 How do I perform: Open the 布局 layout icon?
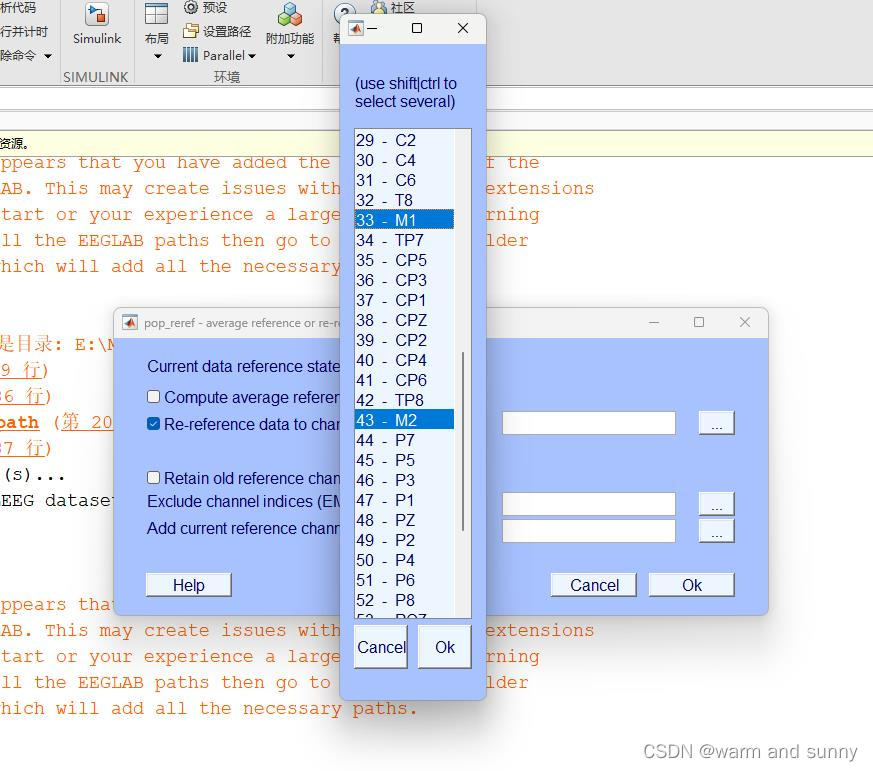tap(156, 14)
